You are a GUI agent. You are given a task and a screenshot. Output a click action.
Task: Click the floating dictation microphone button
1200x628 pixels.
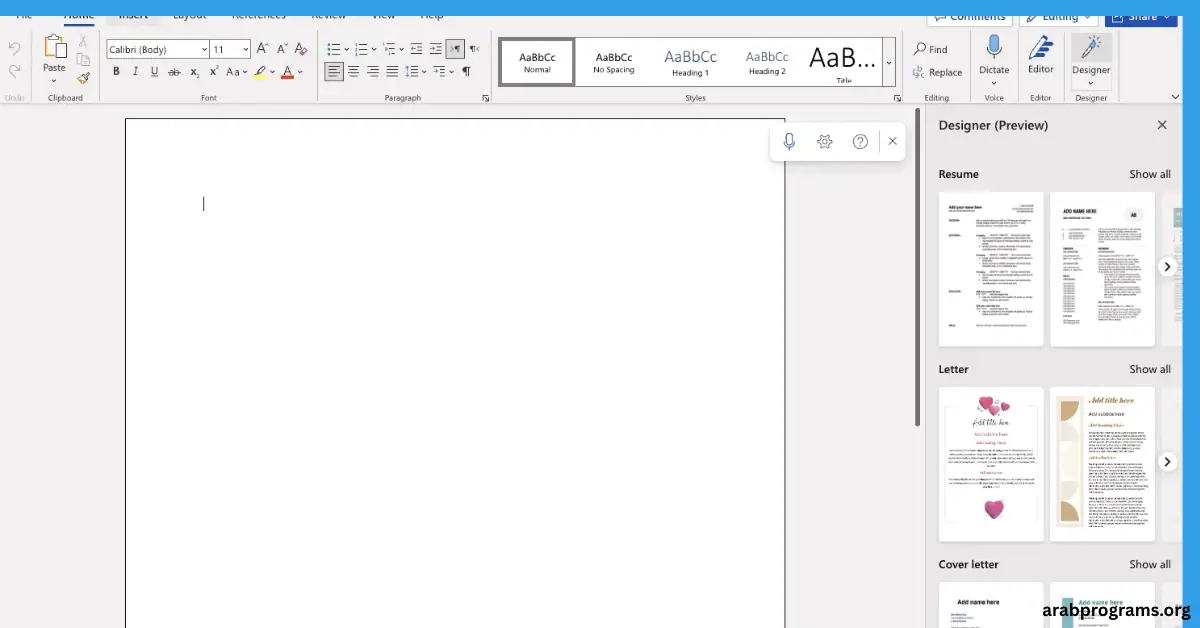pos(789,142)
